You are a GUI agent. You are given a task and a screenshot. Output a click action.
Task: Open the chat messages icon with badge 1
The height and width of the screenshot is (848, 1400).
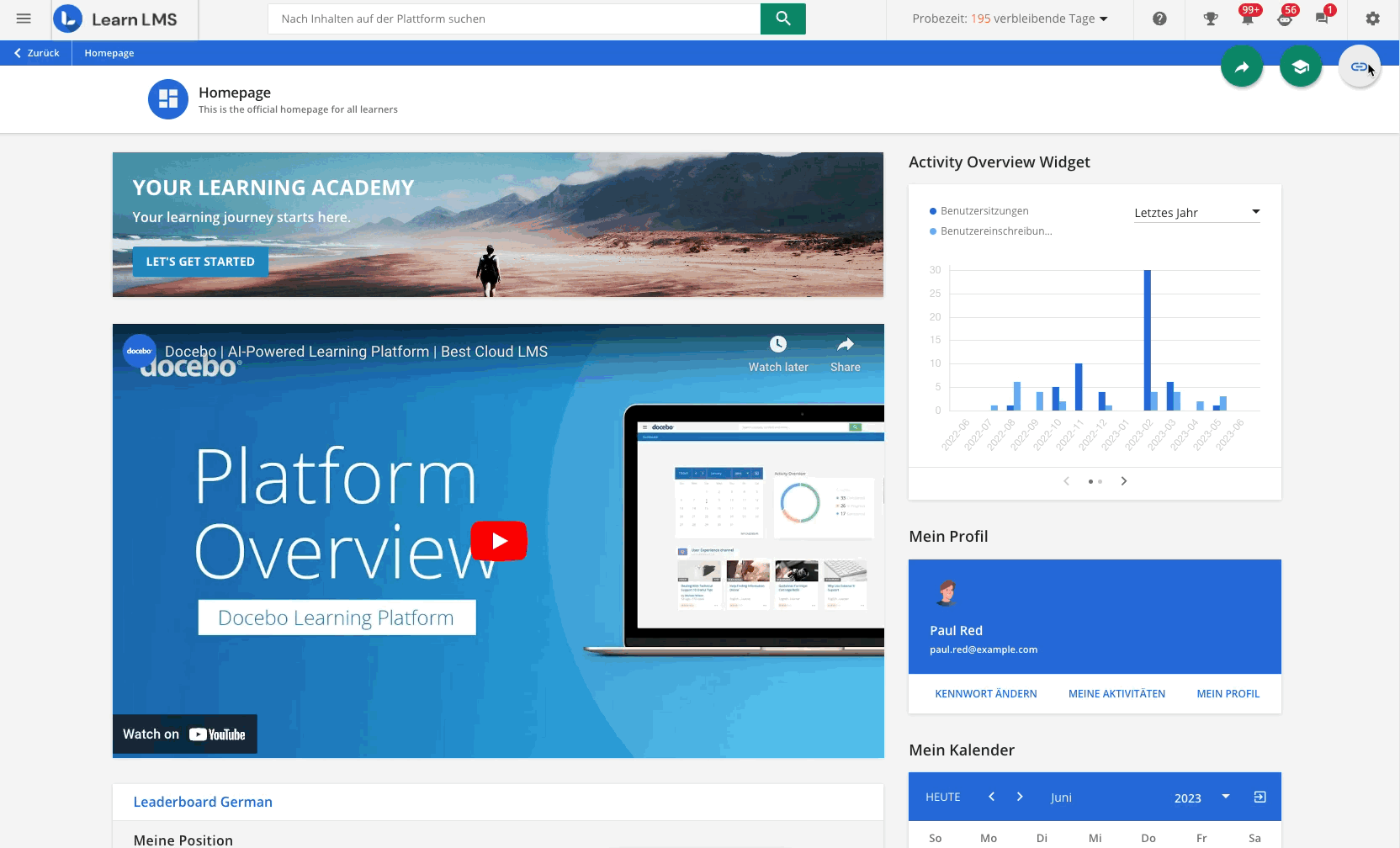tap(1322, 19)
